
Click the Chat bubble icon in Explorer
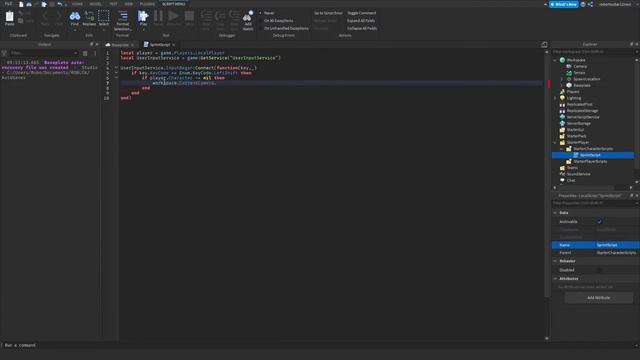(562, 180)
